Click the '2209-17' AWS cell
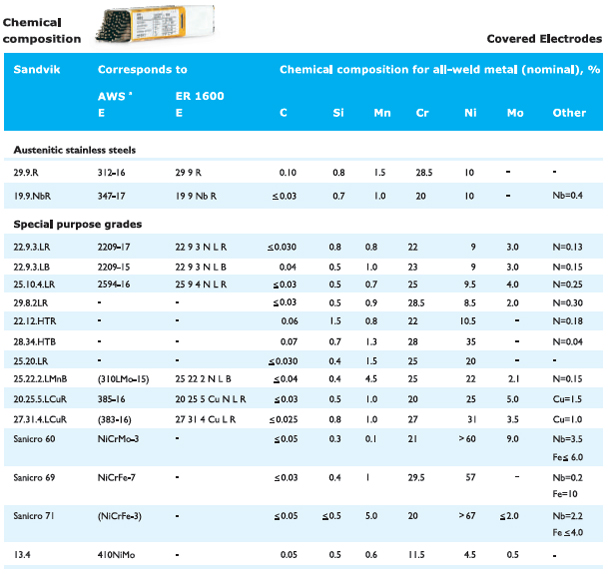 pos(114,247)
